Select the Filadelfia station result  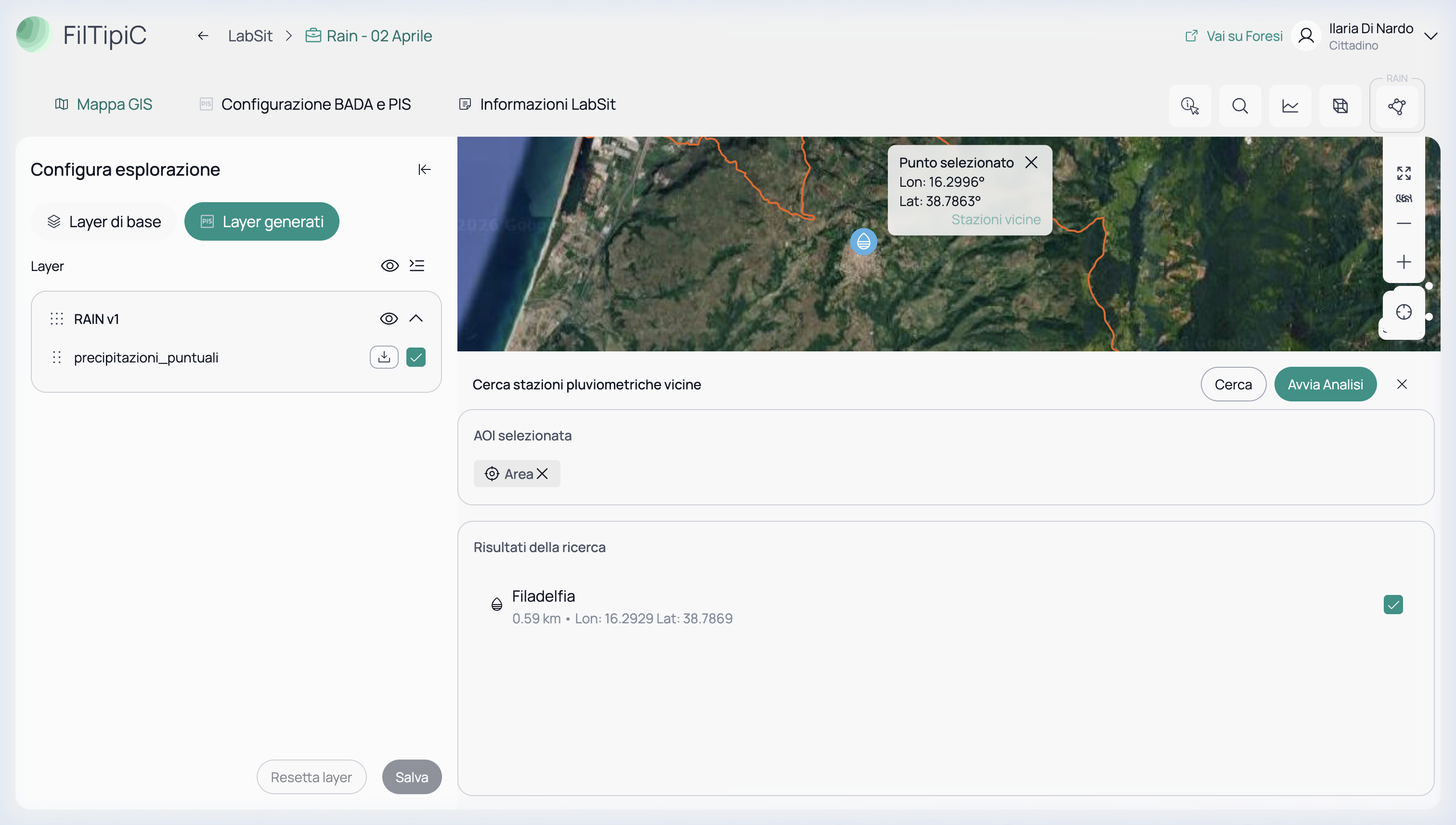946,605
